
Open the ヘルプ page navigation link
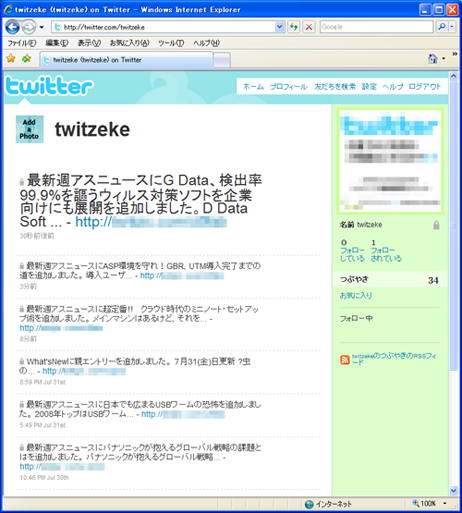393,87
